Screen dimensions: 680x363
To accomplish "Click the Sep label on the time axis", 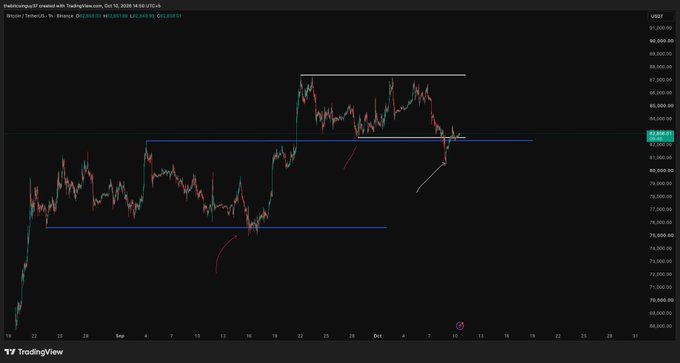I will click(120, 336).
